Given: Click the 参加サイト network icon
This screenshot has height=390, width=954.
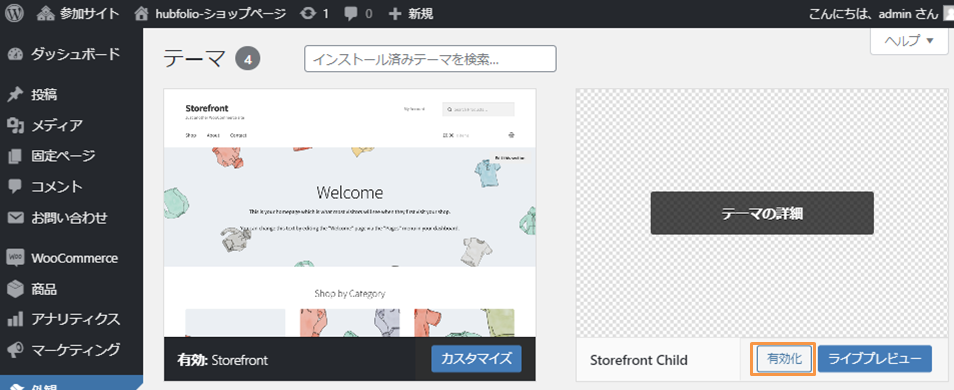Looking at the screenshot, I should pyautogui.click(x=45, y=13).
